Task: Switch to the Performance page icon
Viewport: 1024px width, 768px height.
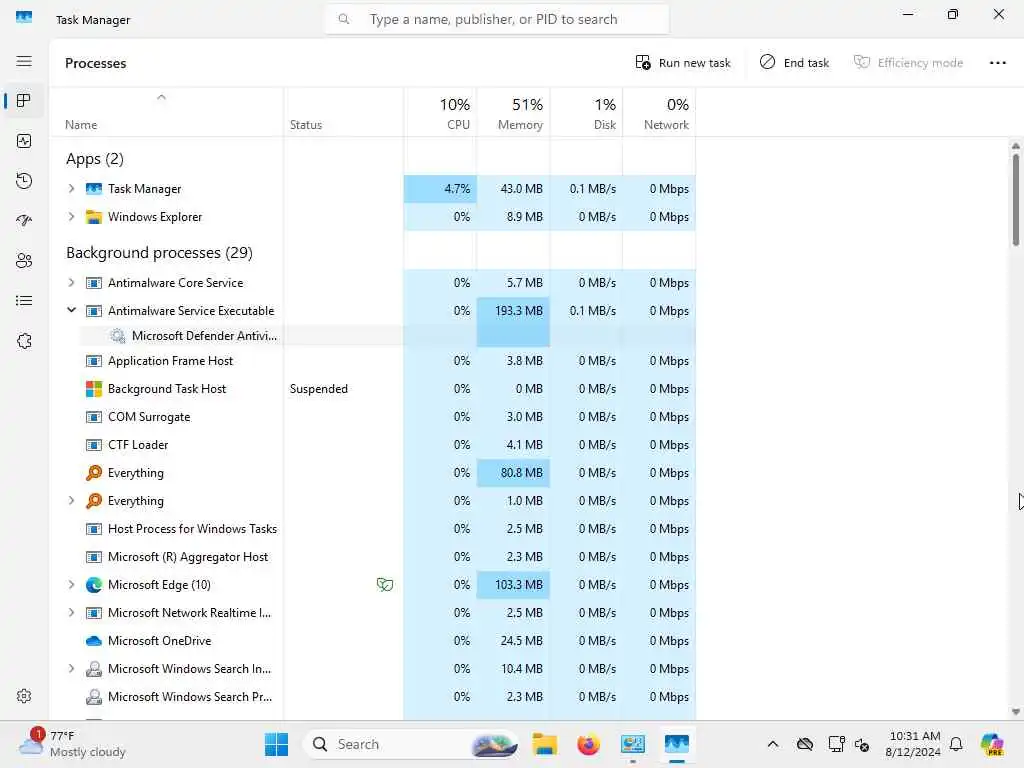Action: point(24,141)
